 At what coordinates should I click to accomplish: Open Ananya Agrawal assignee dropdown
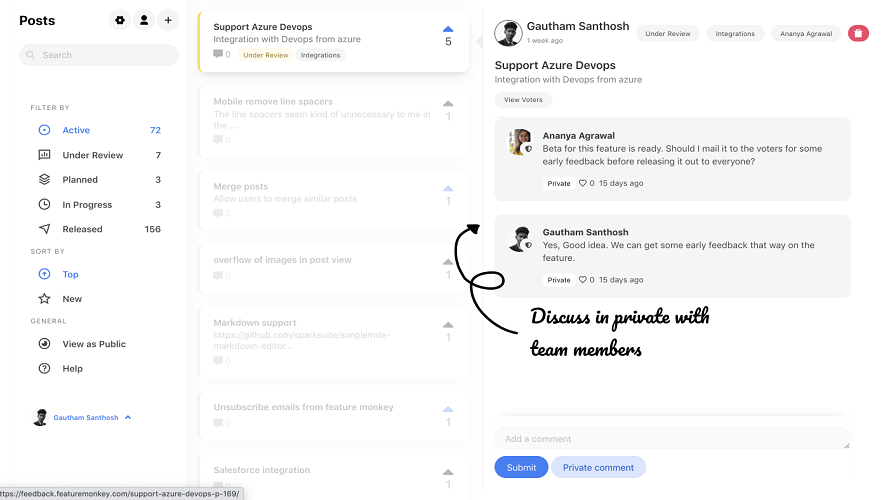806,33
